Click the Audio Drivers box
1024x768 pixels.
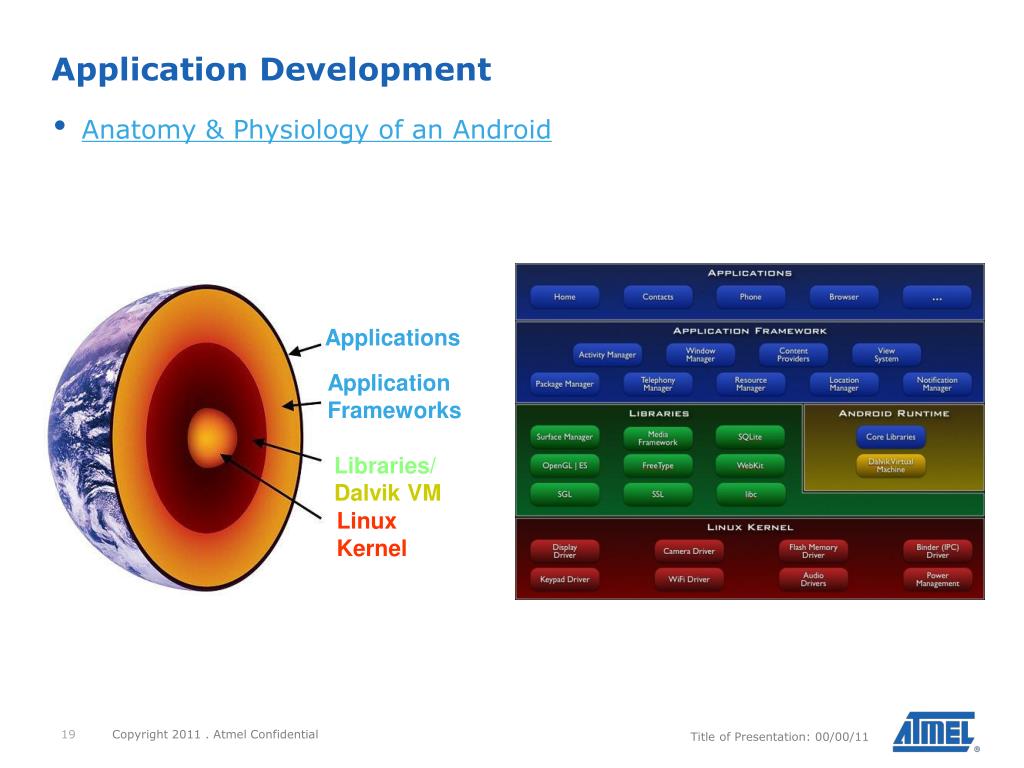pyautogui.click(x=813, y=579)
